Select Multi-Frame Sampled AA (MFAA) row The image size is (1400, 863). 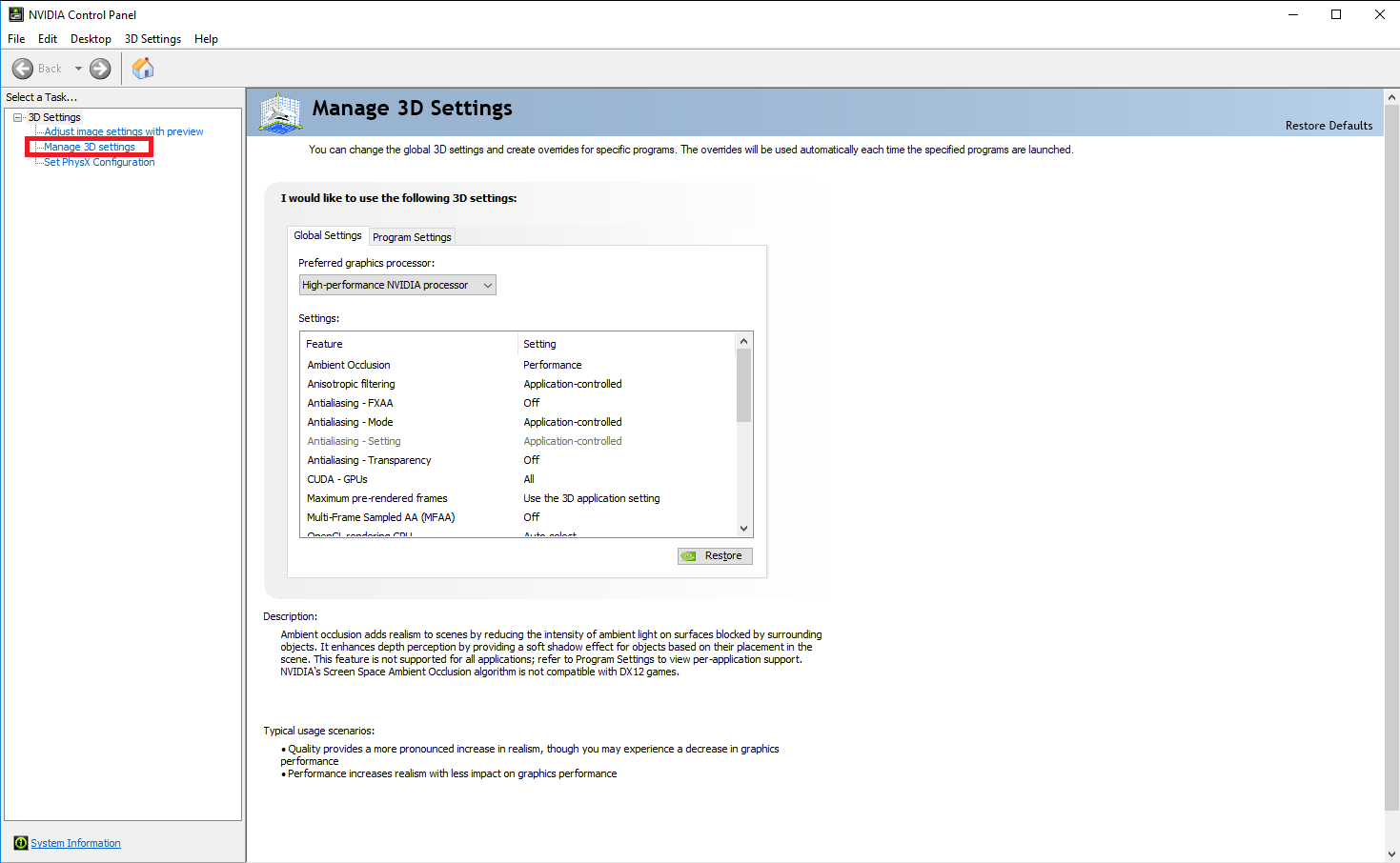(x=519, y=517)
